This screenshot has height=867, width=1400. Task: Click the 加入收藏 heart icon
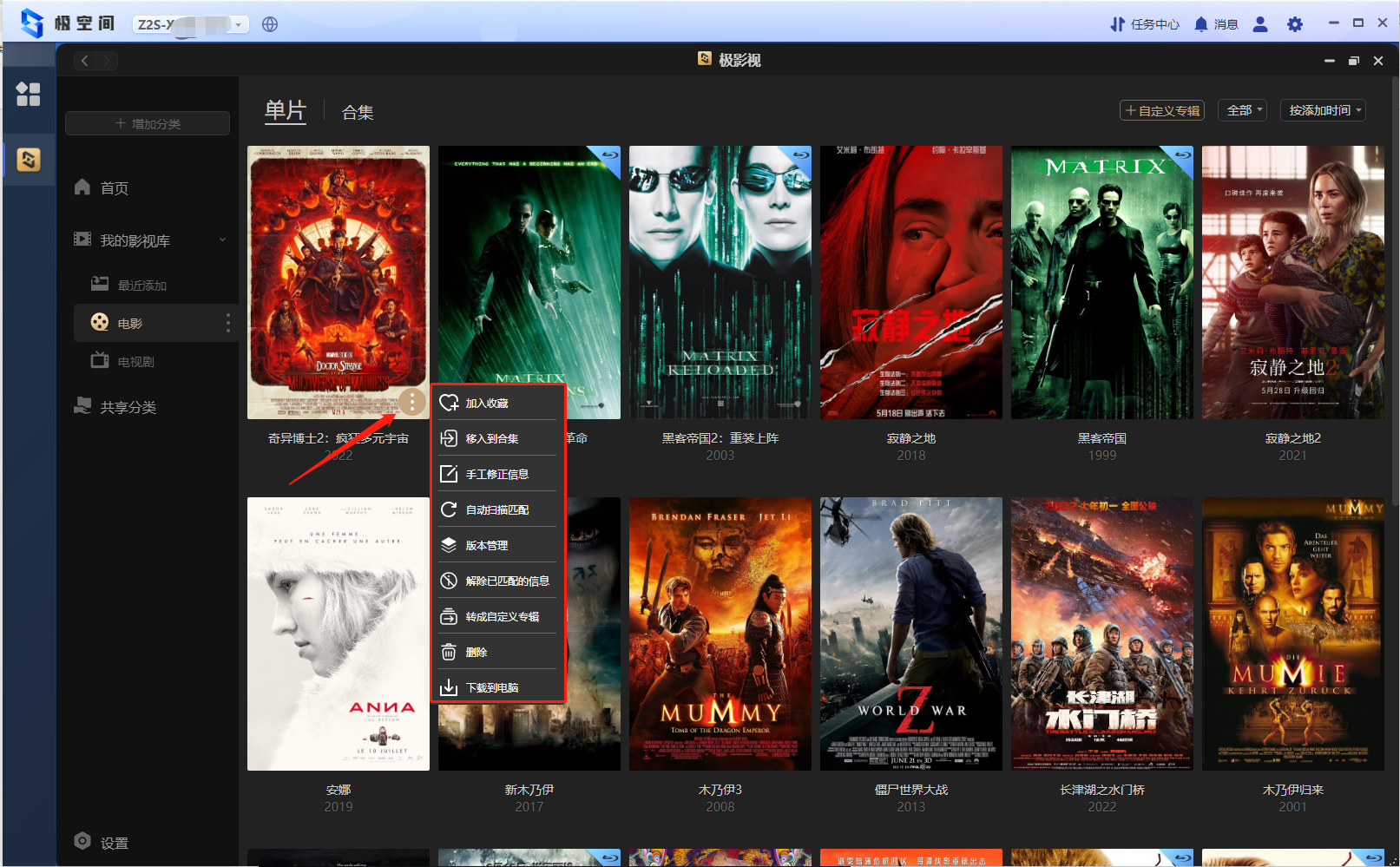tap(449, 403)
